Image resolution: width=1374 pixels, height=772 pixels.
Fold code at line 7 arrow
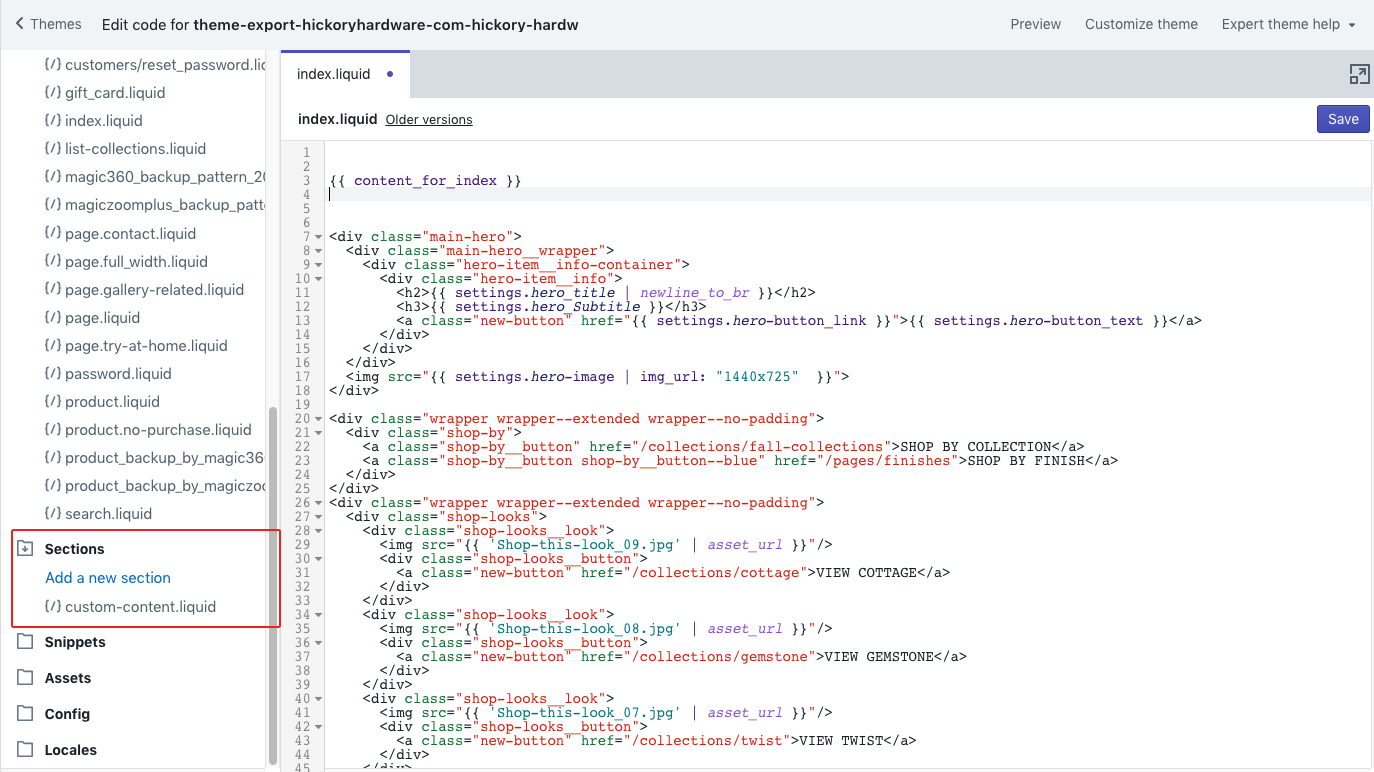point(318,237)
